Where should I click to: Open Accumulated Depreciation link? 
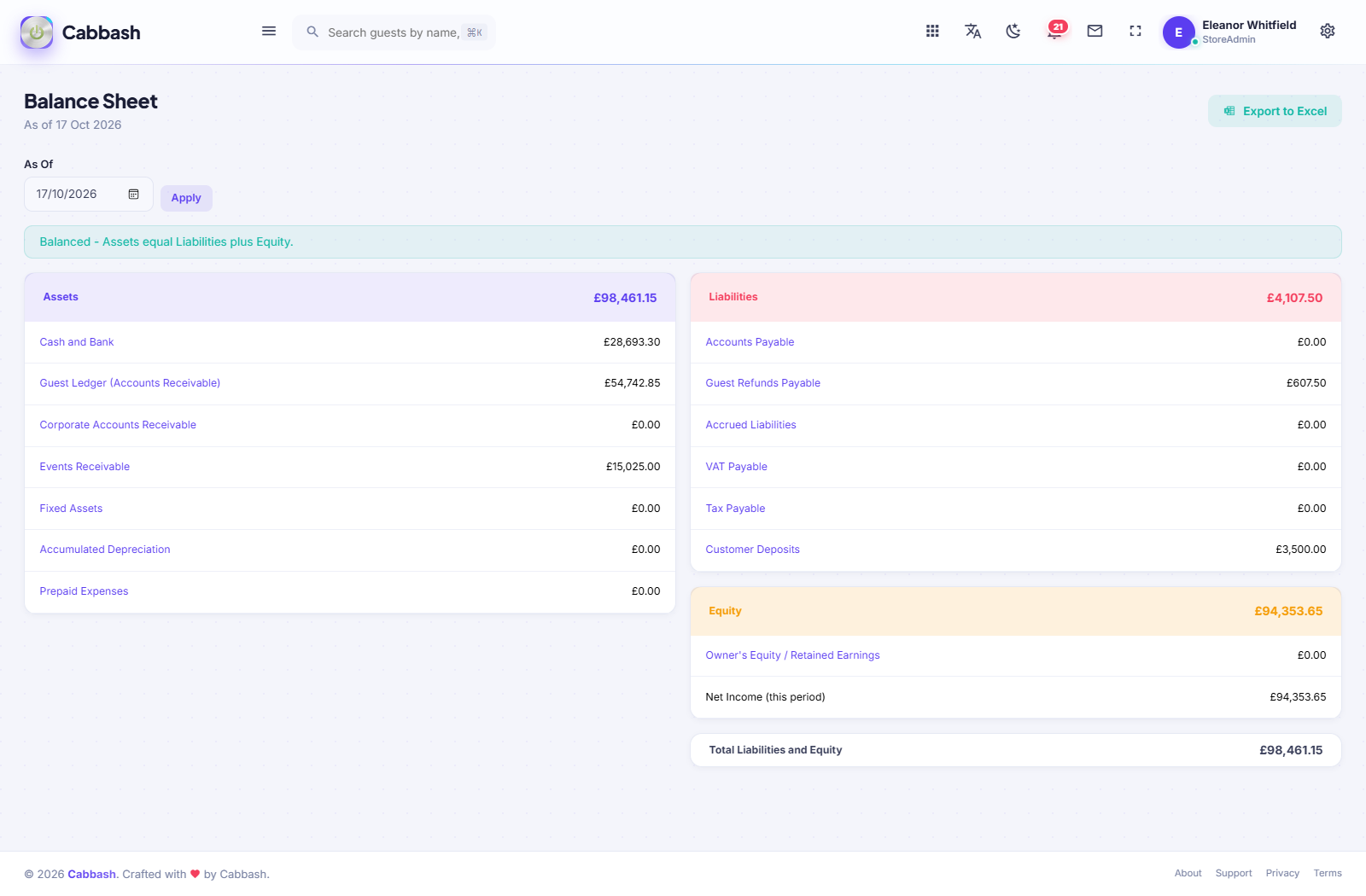coord(105,550)
